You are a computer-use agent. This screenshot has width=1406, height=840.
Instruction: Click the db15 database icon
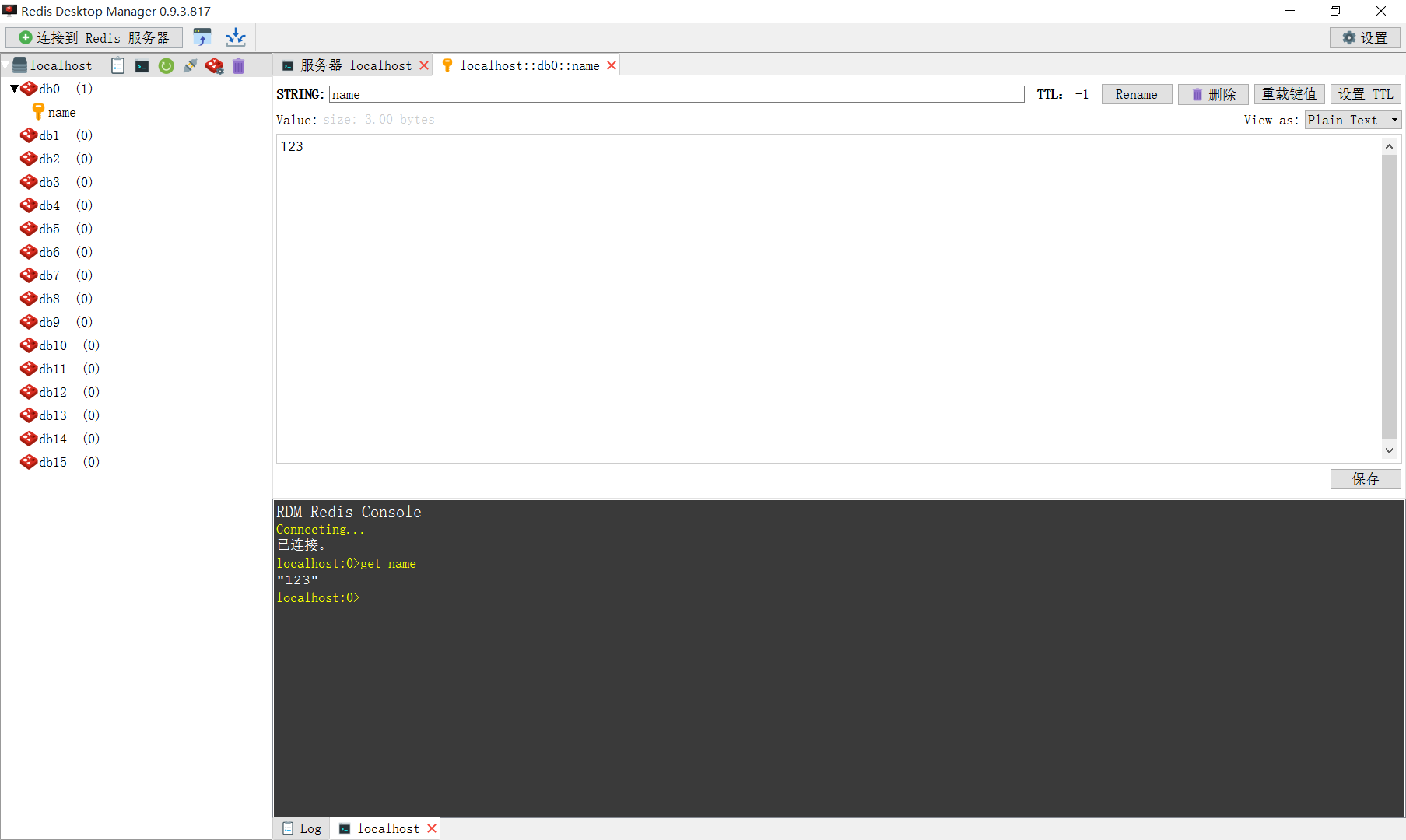coord(29,462)
